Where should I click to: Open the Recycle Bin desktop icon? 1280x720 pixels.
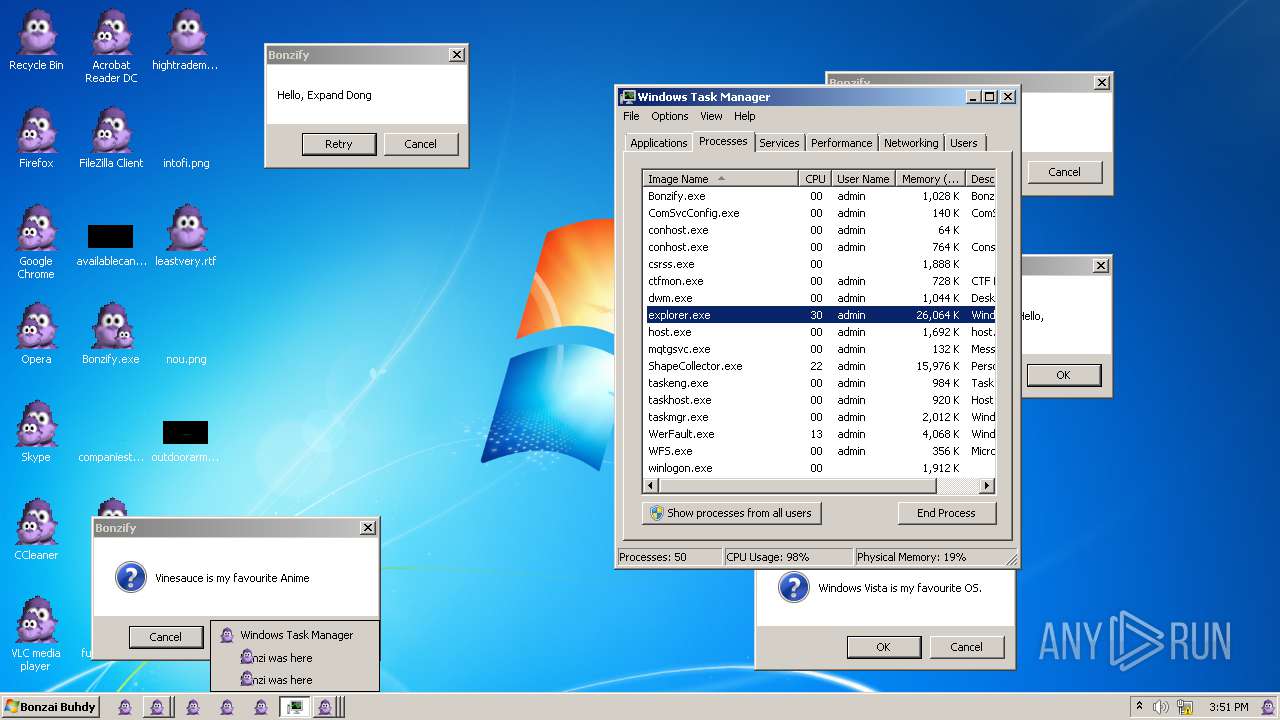pyautogui.click(x=36, y=40)
